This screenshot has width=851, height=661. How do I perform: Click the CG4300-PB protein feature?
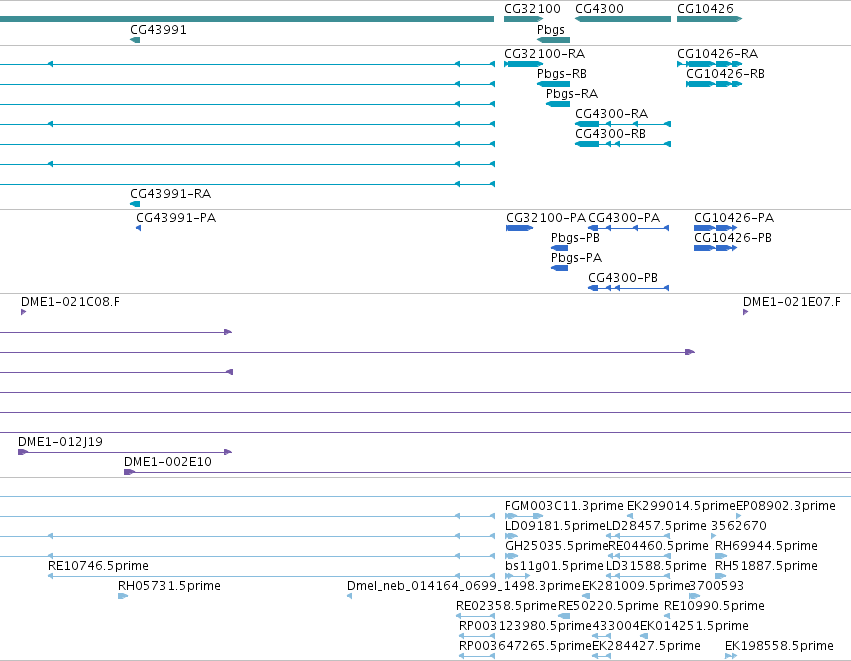[628, 288]
